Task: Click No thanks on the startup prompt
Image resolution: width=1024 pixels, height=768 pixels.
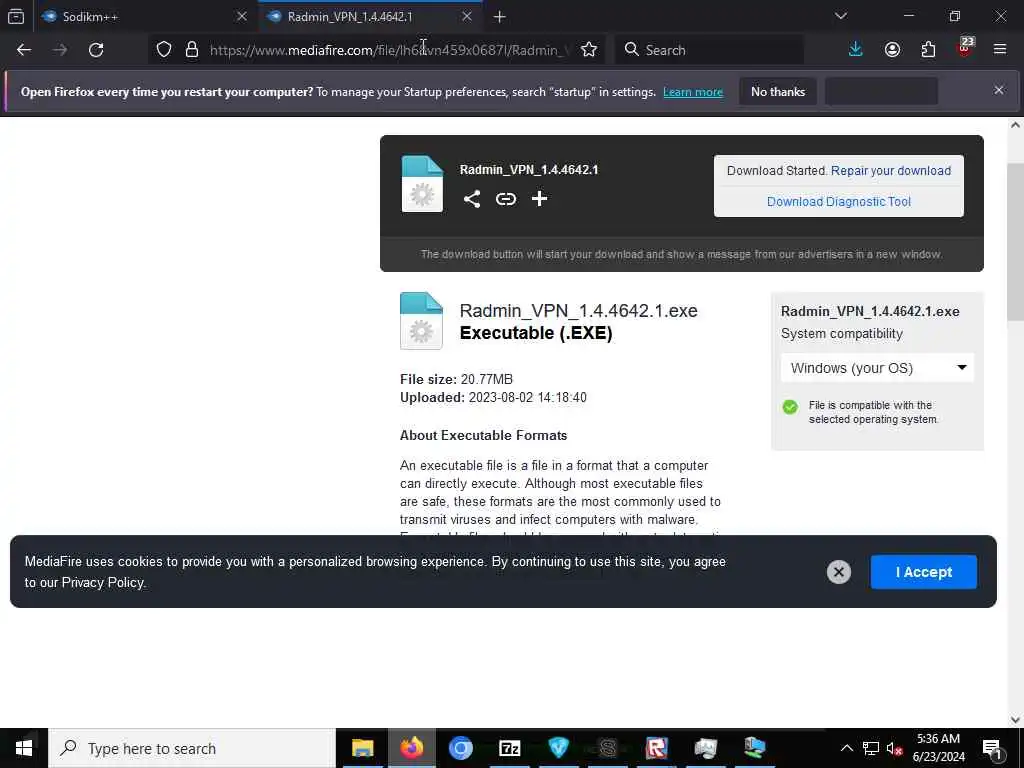Action: (778, 91)
